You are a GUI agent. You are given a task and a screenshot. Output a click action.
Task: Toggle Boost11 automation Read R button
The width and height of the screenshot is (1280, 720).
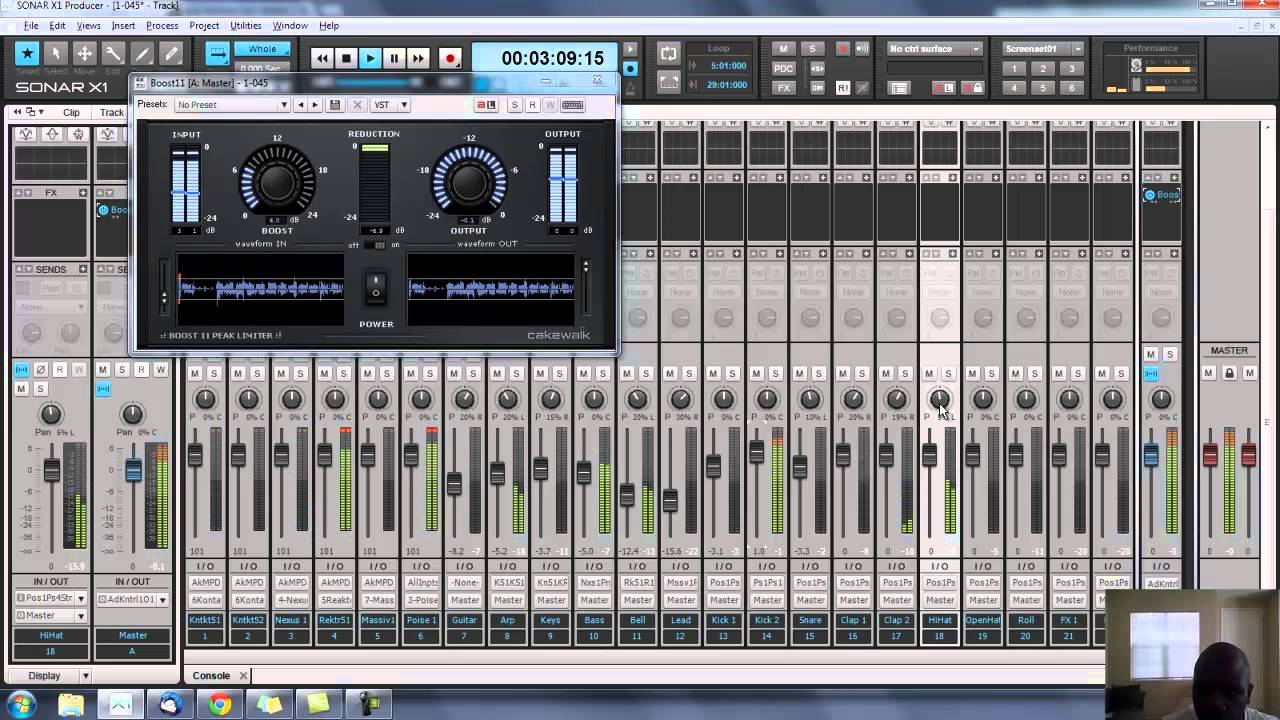[532, 105]
